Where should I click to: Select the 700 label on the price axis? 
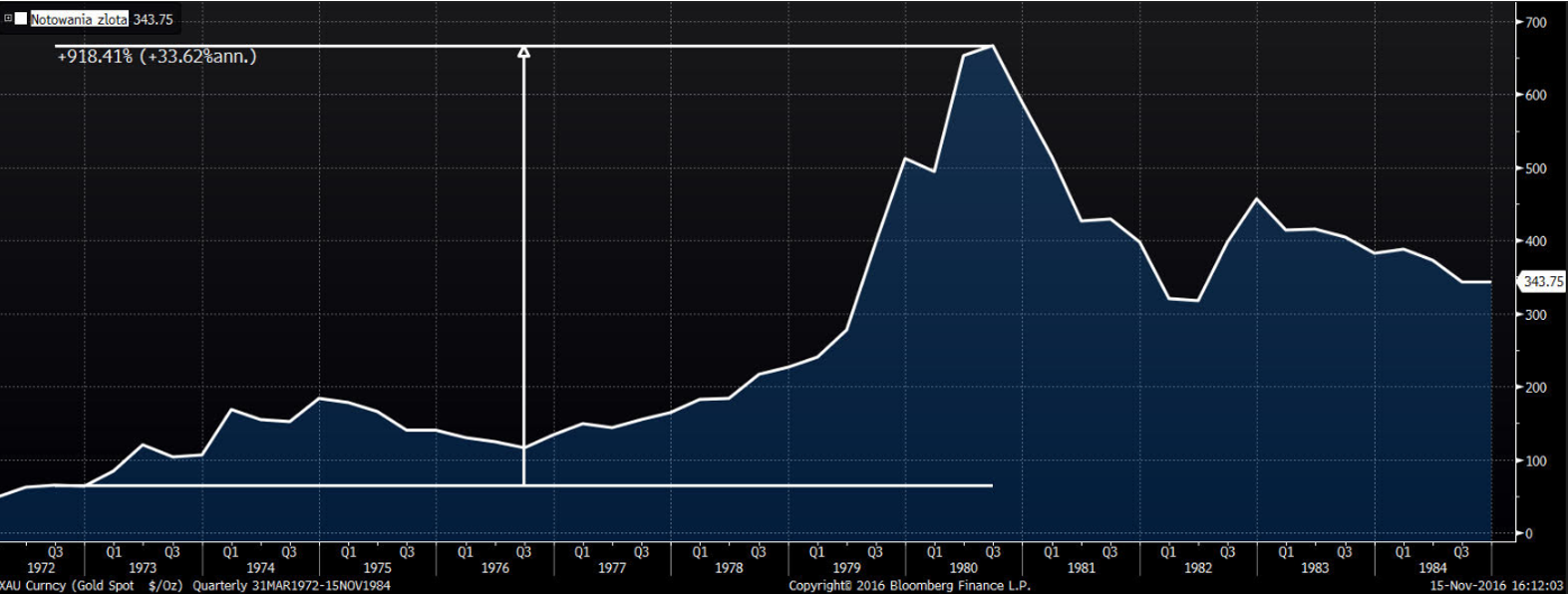tap(1536, 22)
